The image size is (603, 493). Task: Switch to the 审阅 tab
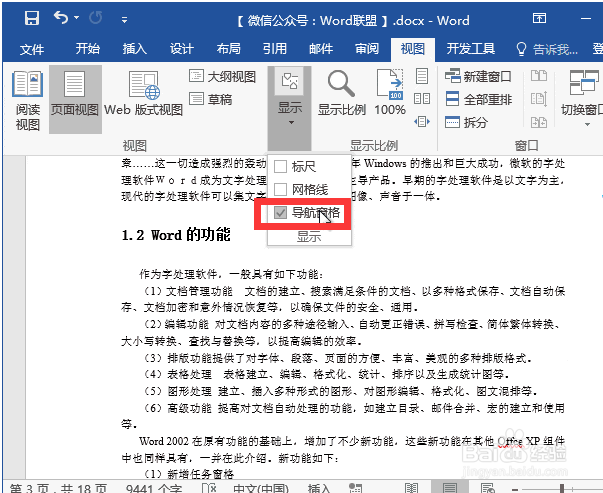click(x=366, y=49)
